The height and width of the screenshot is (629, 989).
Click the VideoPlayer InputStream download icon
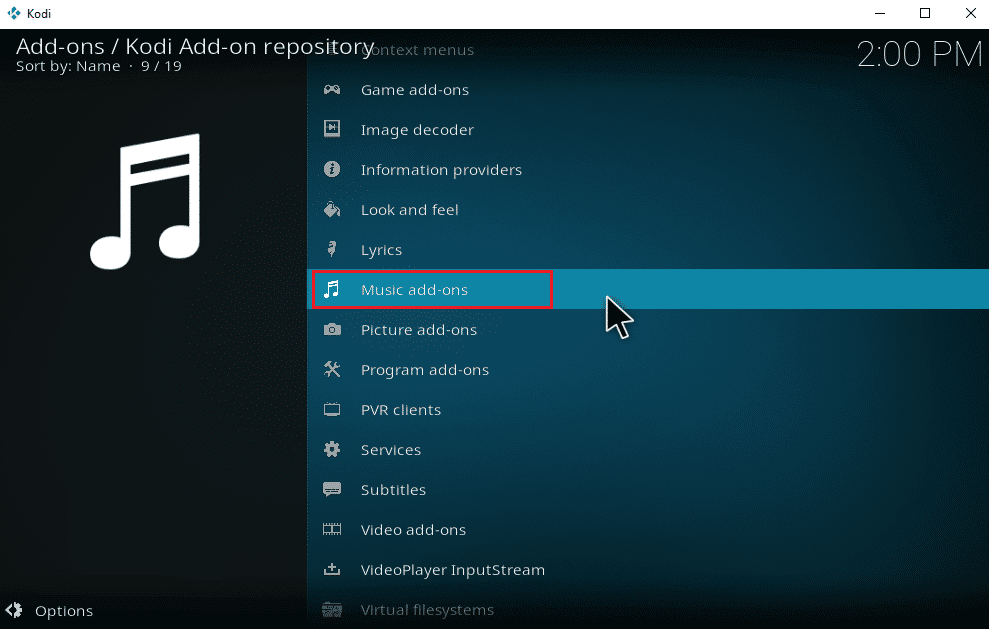[x=332, y=570]
